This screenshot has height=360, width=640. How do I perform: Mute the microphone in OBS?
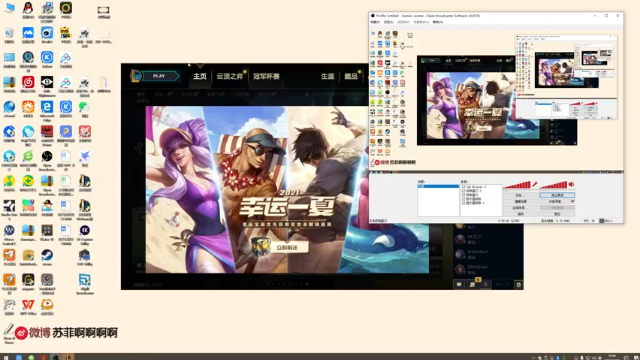535,184
